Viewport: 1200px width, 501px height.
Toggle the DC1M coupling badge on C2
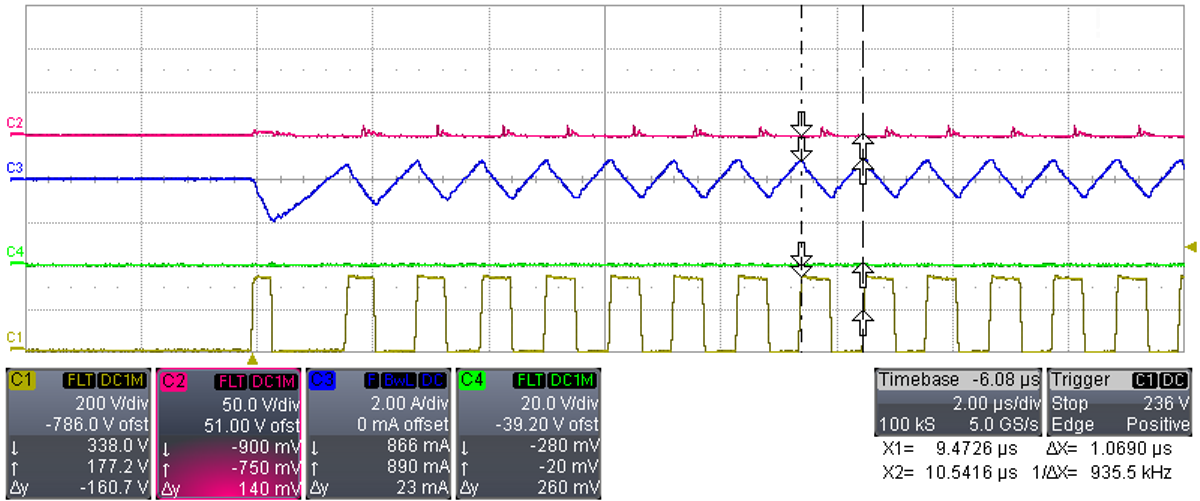(x=273, y=380)
